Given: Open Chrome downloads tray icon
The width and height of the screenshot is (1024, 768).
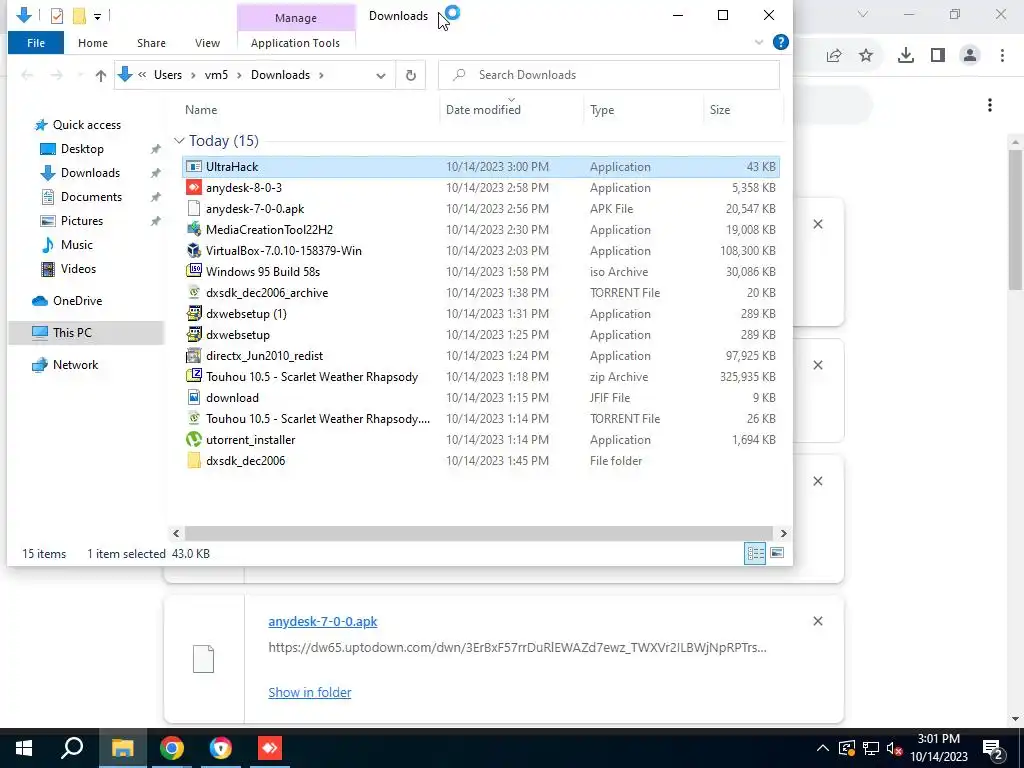Looking at the screenshot, I should [905, 56].
